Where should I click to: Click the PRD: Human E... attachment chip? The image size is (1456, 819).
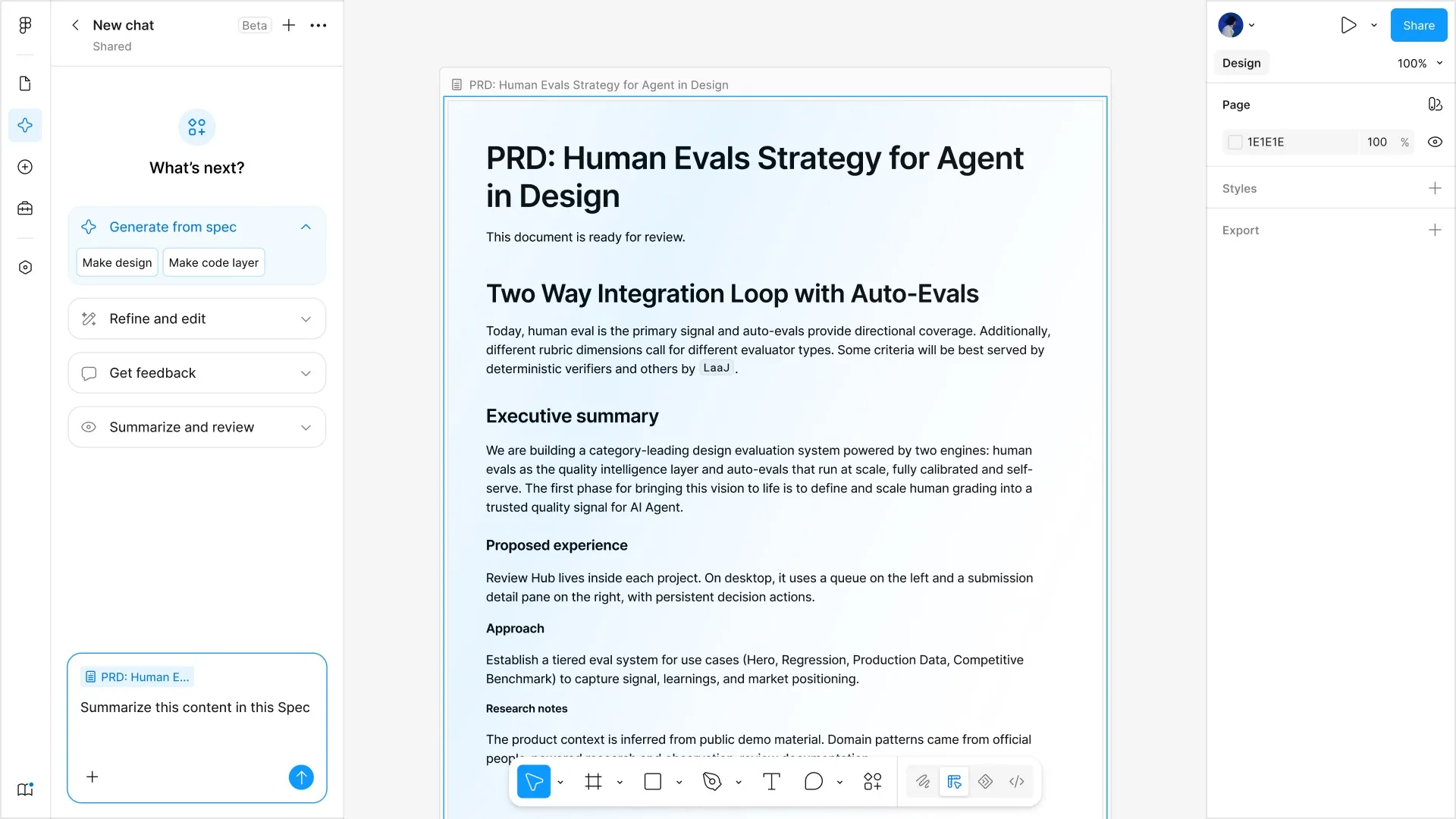(137, 677)
